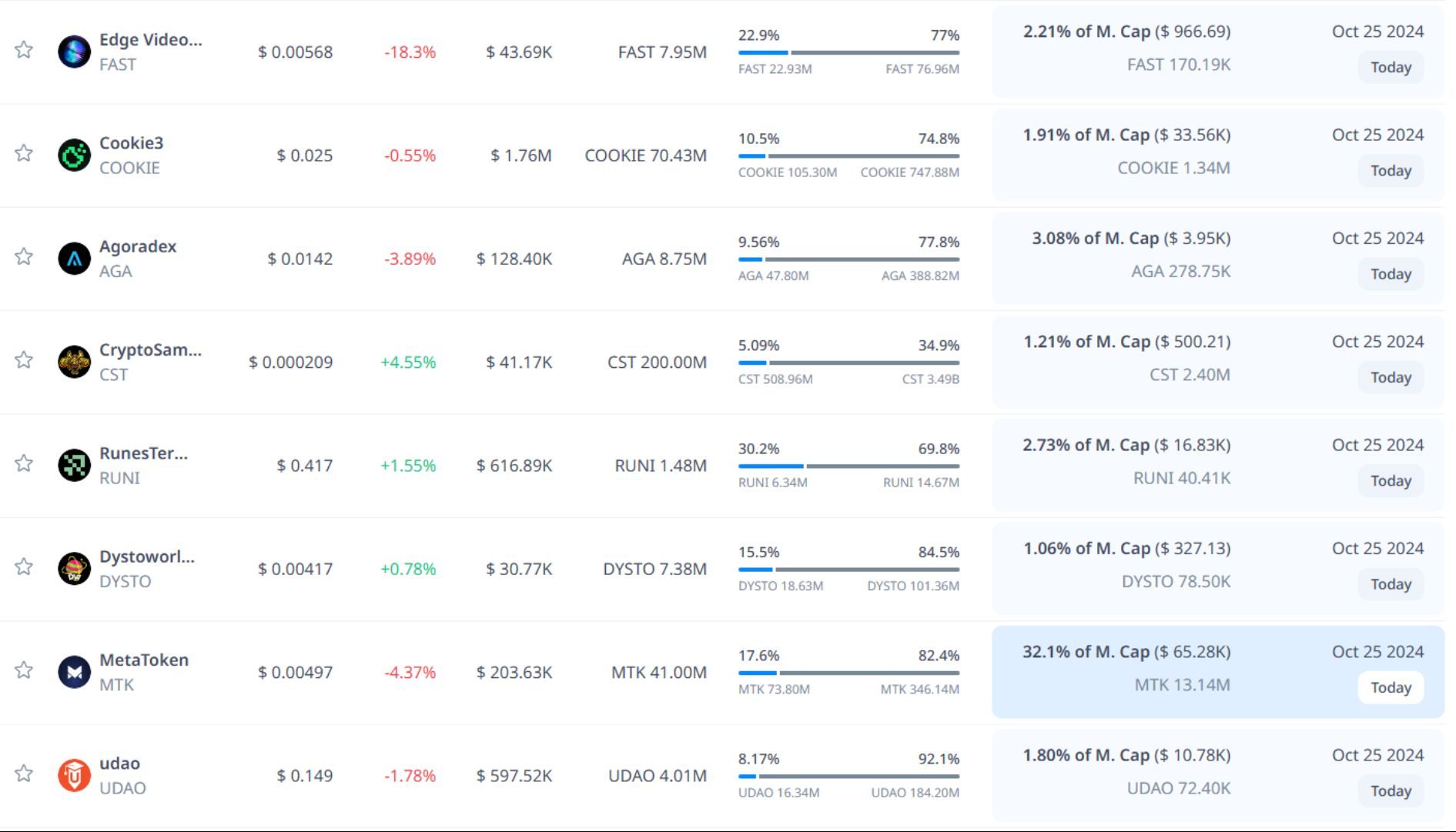This screenshot has width=1456, height=832.
Task: Toggle the watchlist star for udao
Action: [x=24, y=774]
